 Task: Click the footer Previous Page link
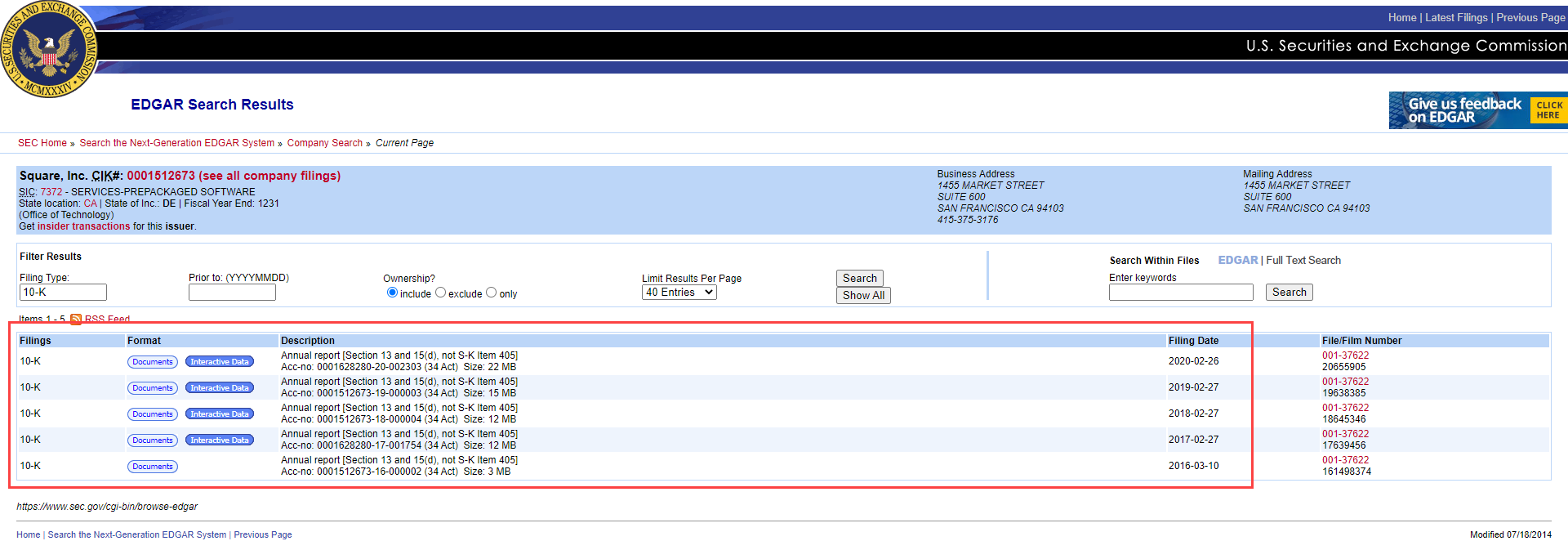click(x=263, y=535)
